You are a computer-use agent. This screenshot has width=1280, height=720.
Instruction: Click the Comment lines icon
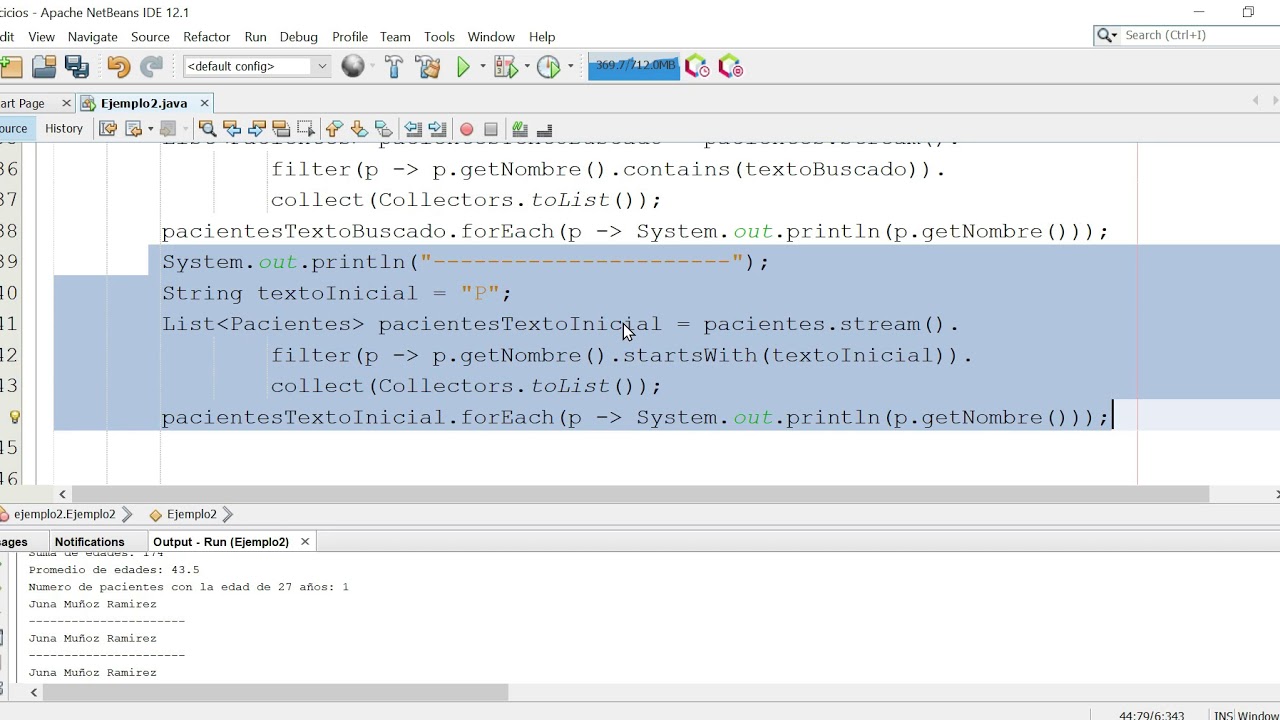520,129
